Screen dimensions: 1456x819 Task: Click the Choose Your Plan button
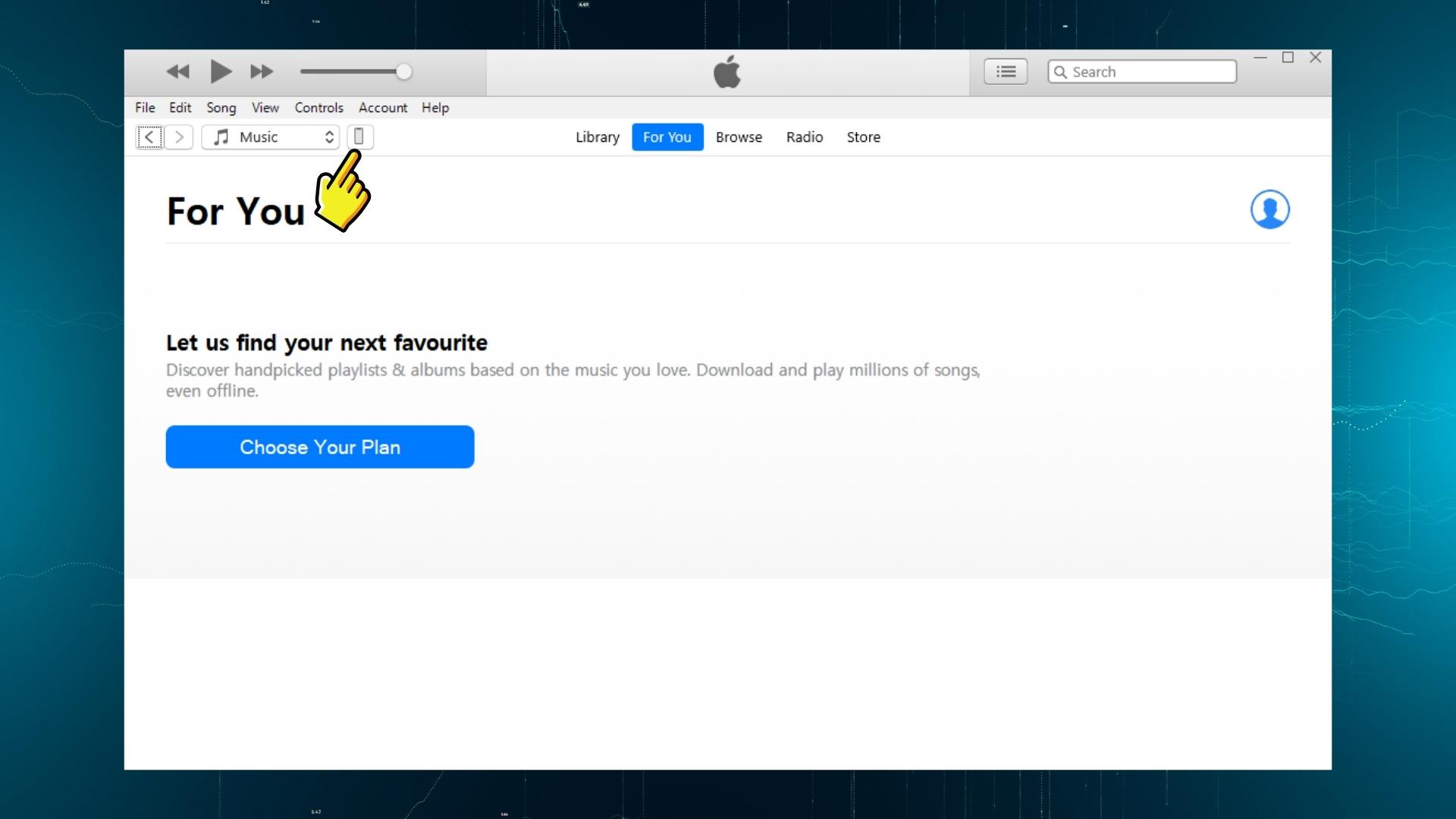[320, 447]
